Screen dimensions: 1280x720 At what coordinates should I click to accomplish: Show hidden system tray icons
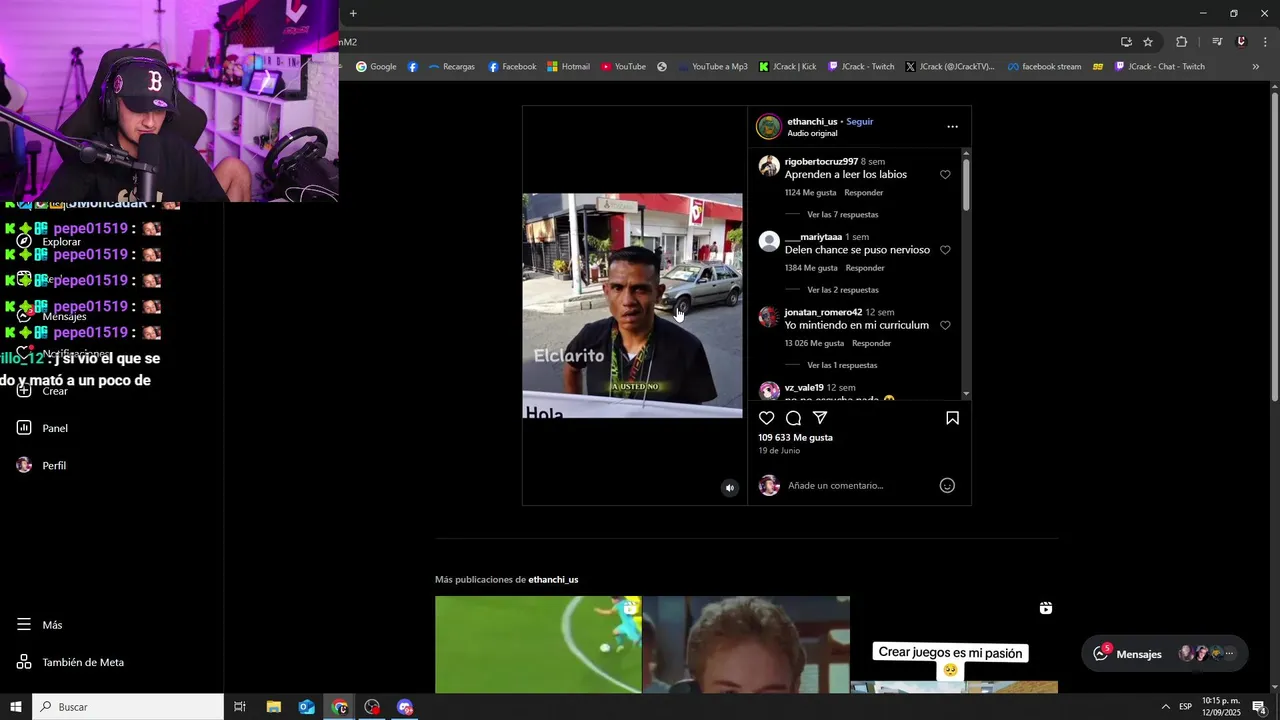point(1165,707)
